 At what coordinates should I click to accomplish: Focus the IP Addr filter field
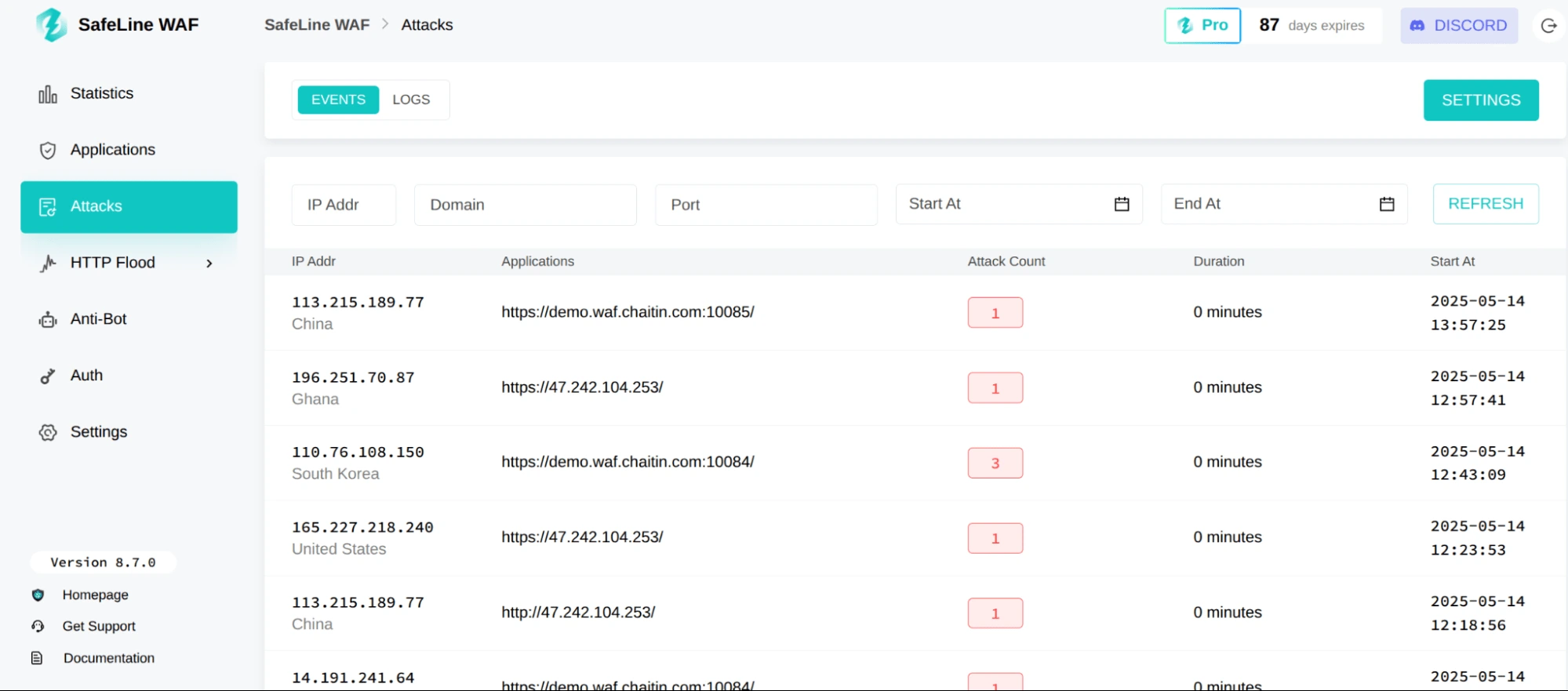pyautogui.click(x=344, y=205)
